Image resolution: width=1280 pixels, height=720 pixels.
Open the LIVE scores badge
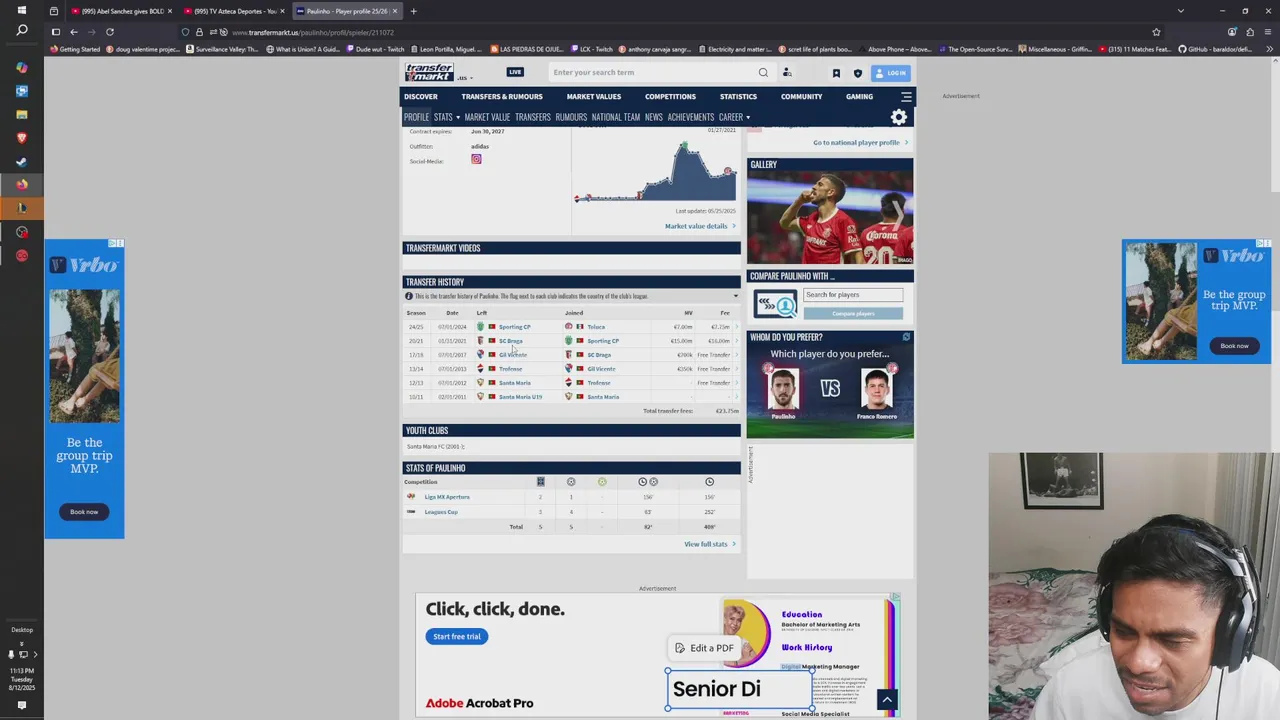(x=515, y=72)
